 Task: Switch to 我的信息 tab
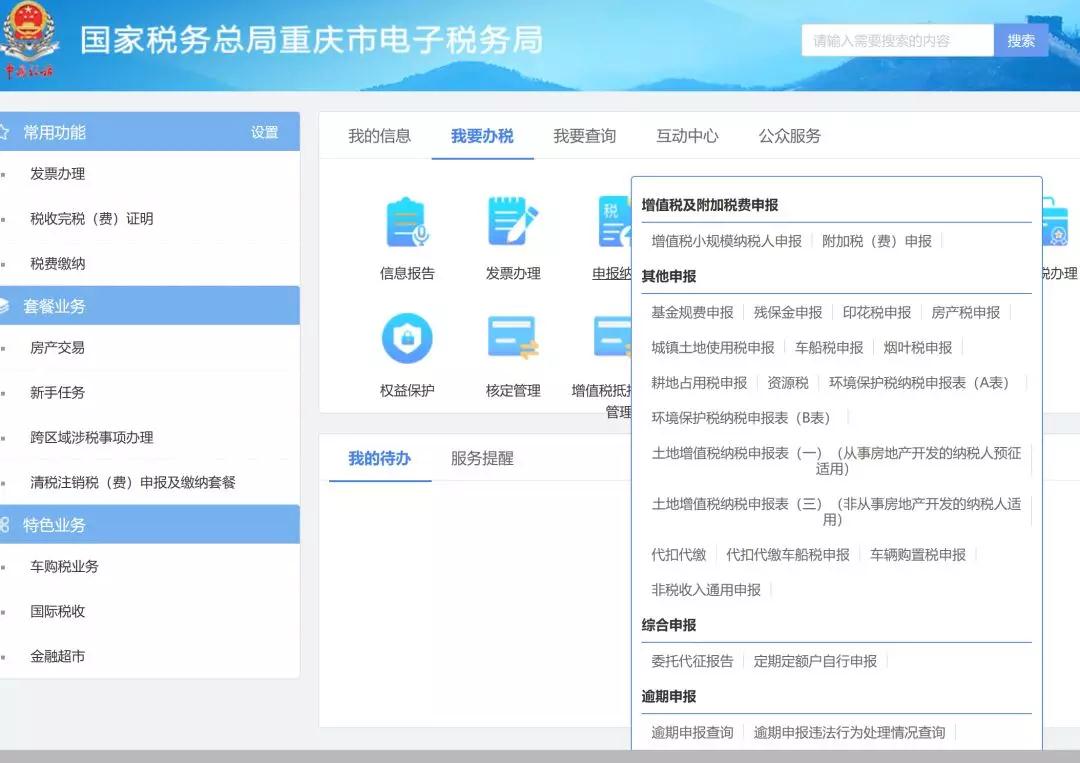pyautogui.click(x=379, y=136)
